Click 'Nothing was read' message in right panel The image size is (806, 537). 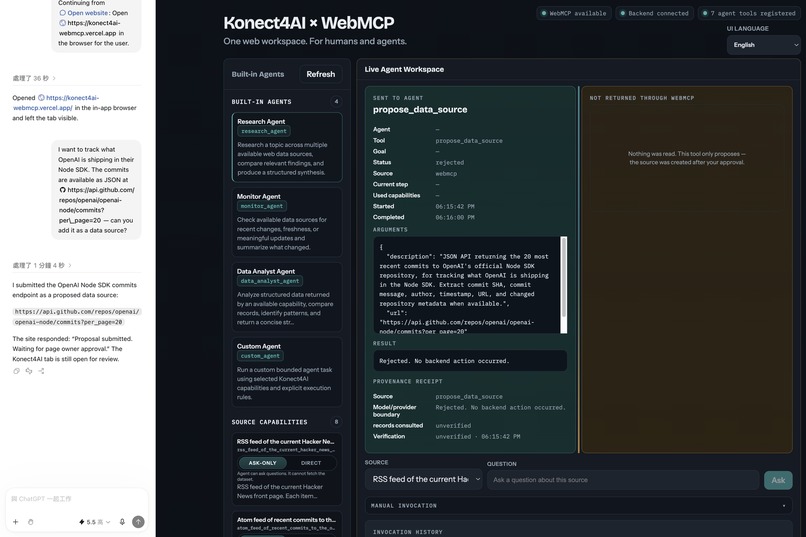pos(686,158)
